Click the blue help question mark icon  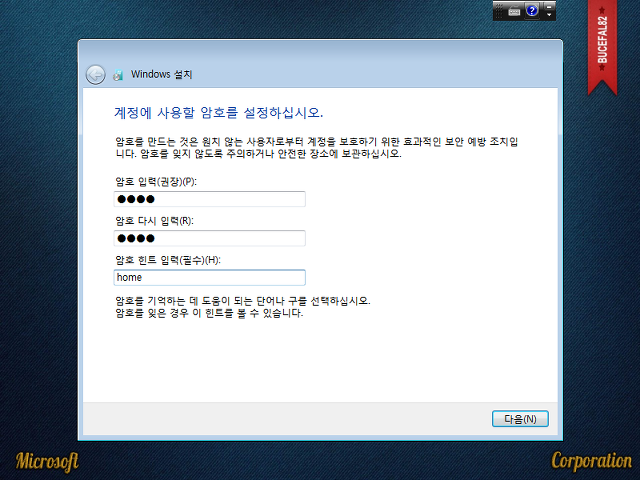(x=532, y=11)
